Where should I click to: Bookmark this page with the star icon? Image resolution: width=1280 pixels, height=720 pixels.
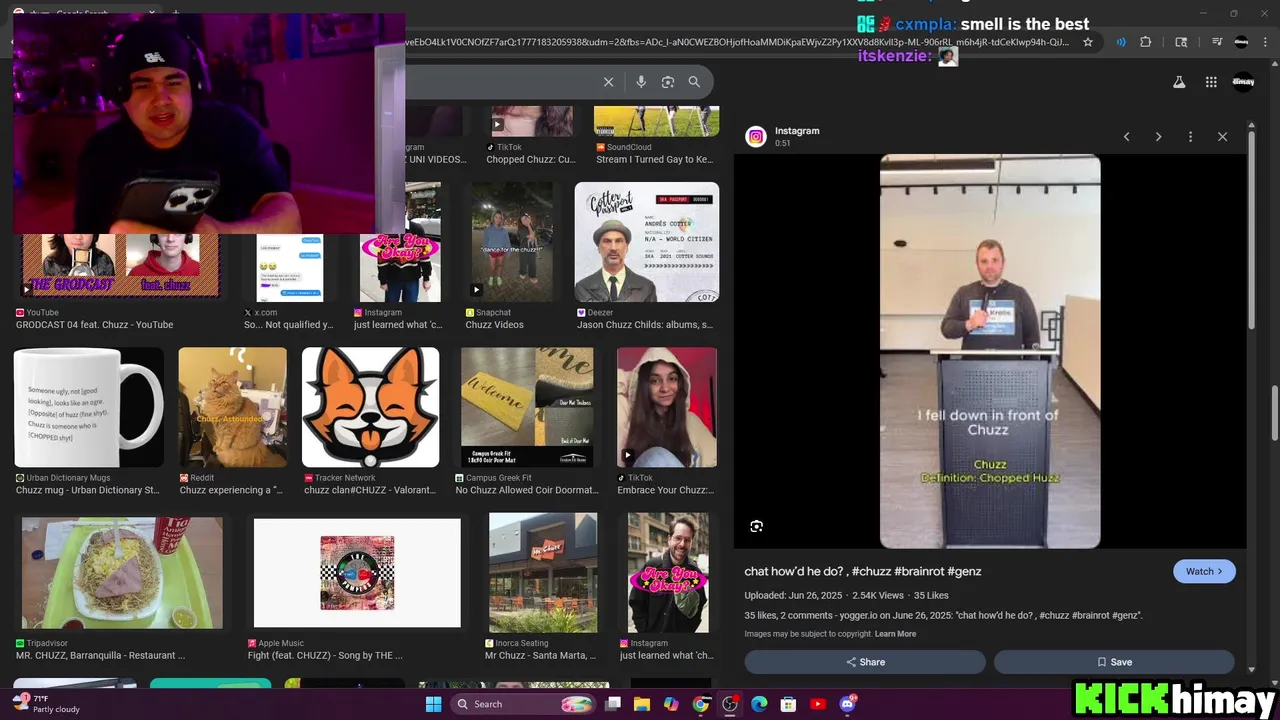(1088, 42)
